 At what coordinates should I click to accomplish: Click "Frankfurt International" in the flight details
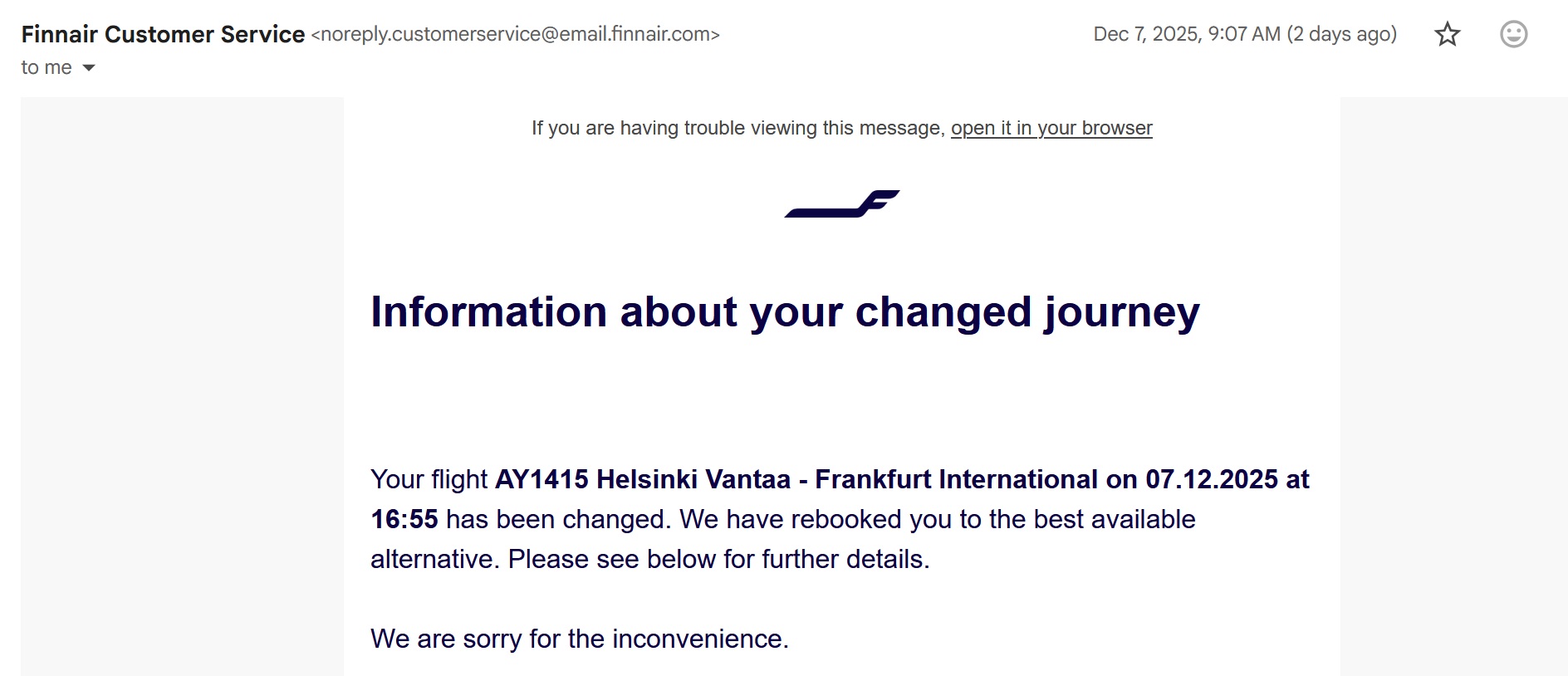[956, 479]
